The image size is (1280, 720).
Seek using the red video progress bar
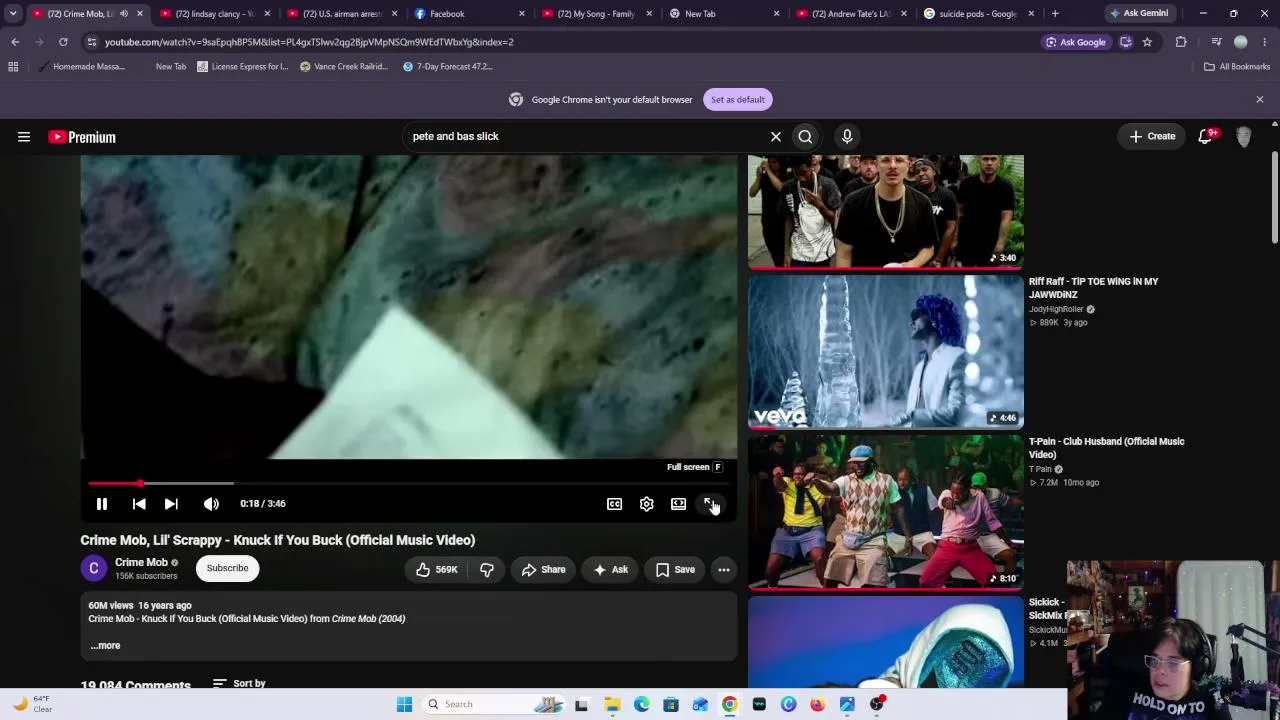click(409, 484)
